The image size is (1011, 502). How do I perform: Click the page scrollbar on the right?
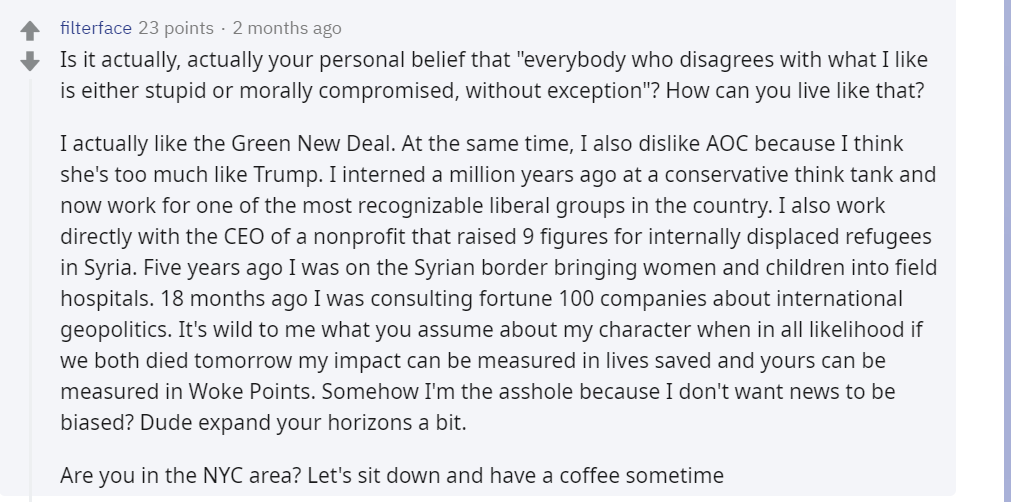point(1005,251)
